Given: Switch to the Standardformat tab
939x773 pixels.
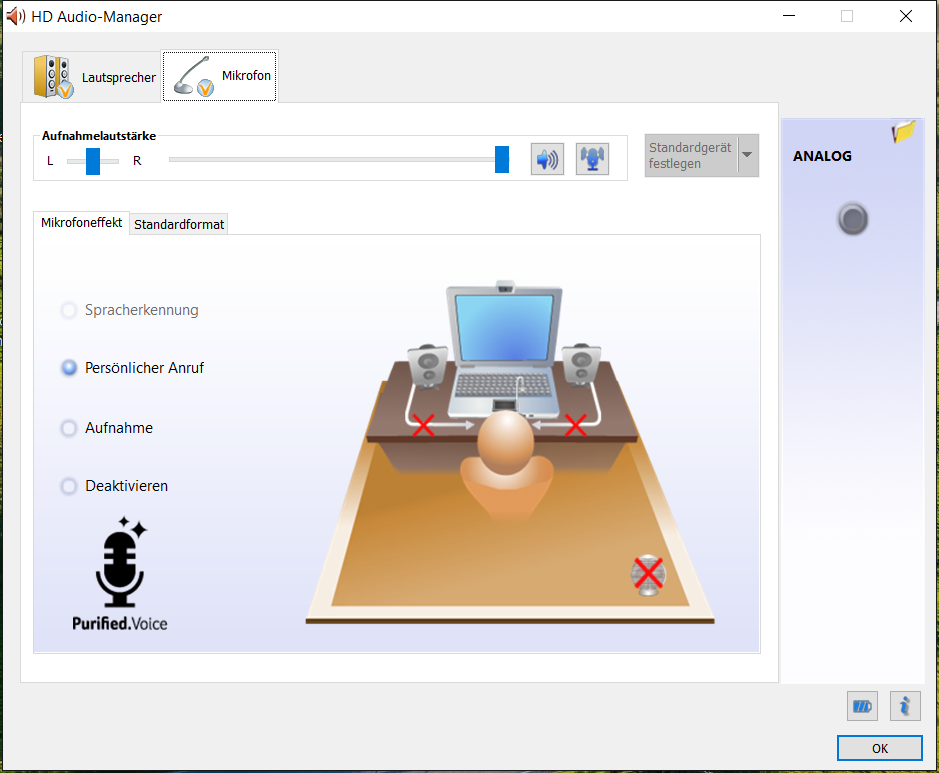Looking at the screenshot, I should pyautogui.click(x=179, y=224).
